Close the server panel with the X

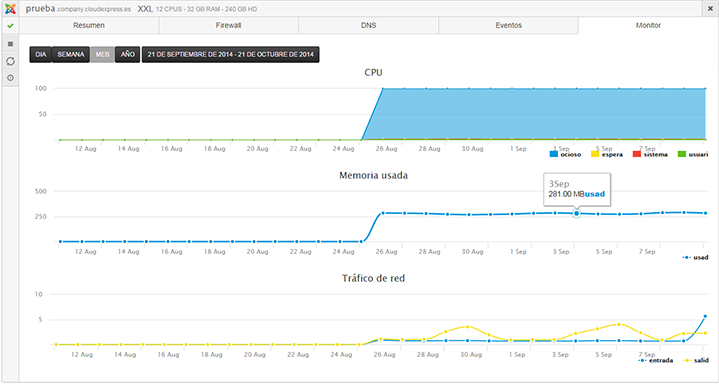click(710, 9)
